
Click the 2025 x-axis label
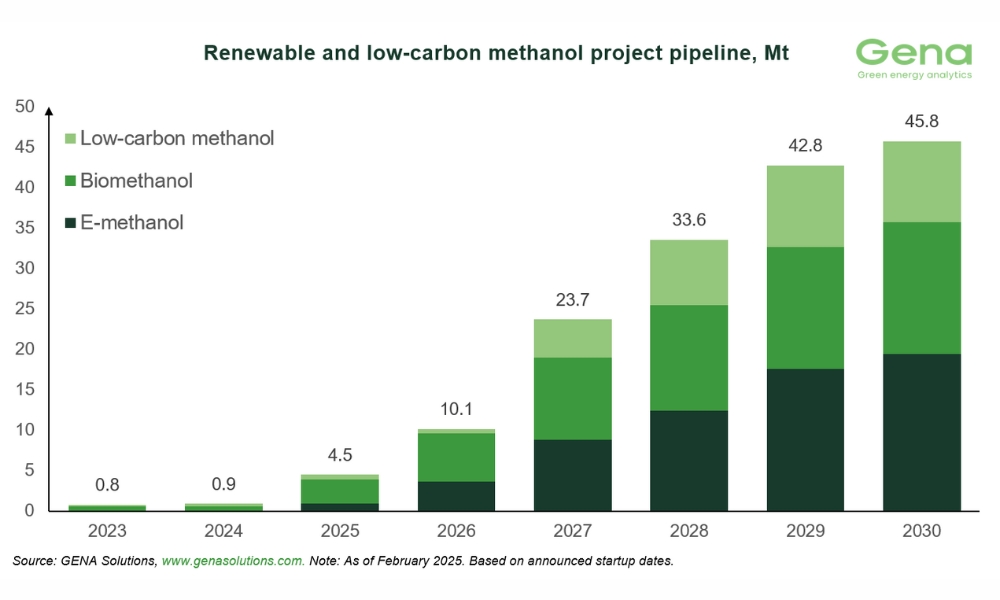click(x=340, y=531)
